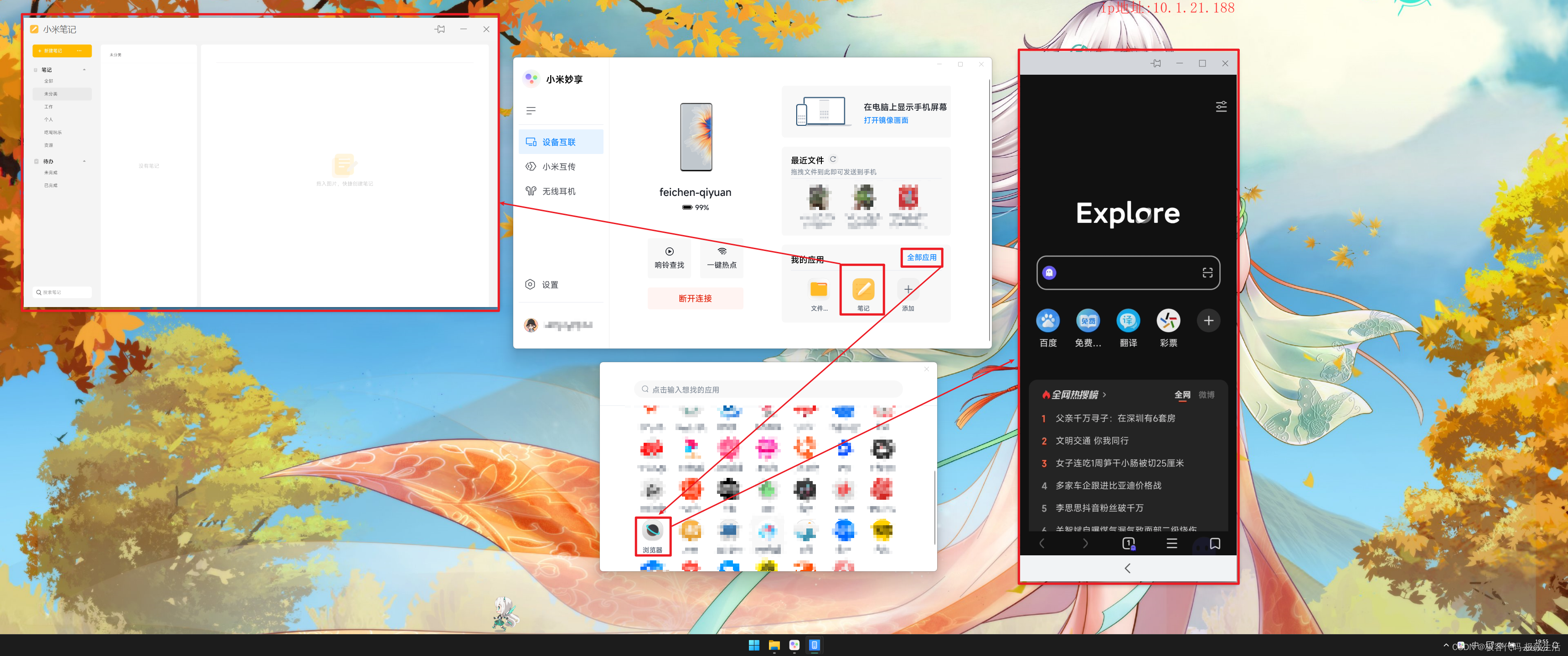1568x656 pixels.
Task: Select the 个人 notes category
Action: [49, 119]
